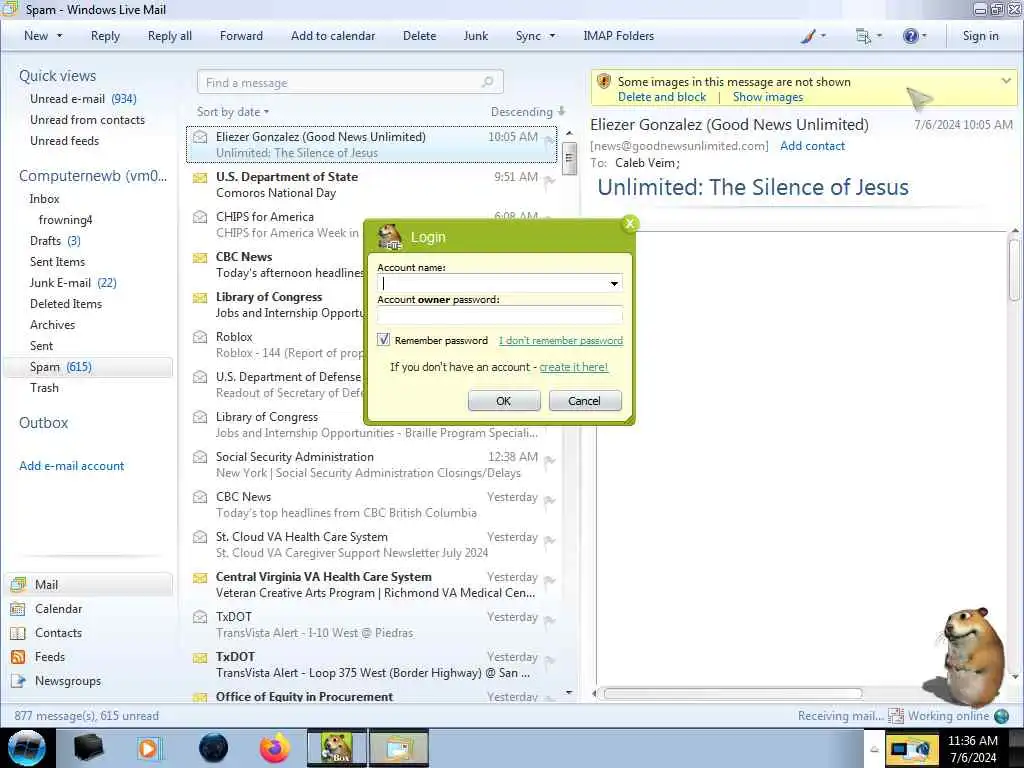This screenshot has width=1024, height=768.
Task: Click the reading pane horizontal scrollbar
Action: pos(732,694)
